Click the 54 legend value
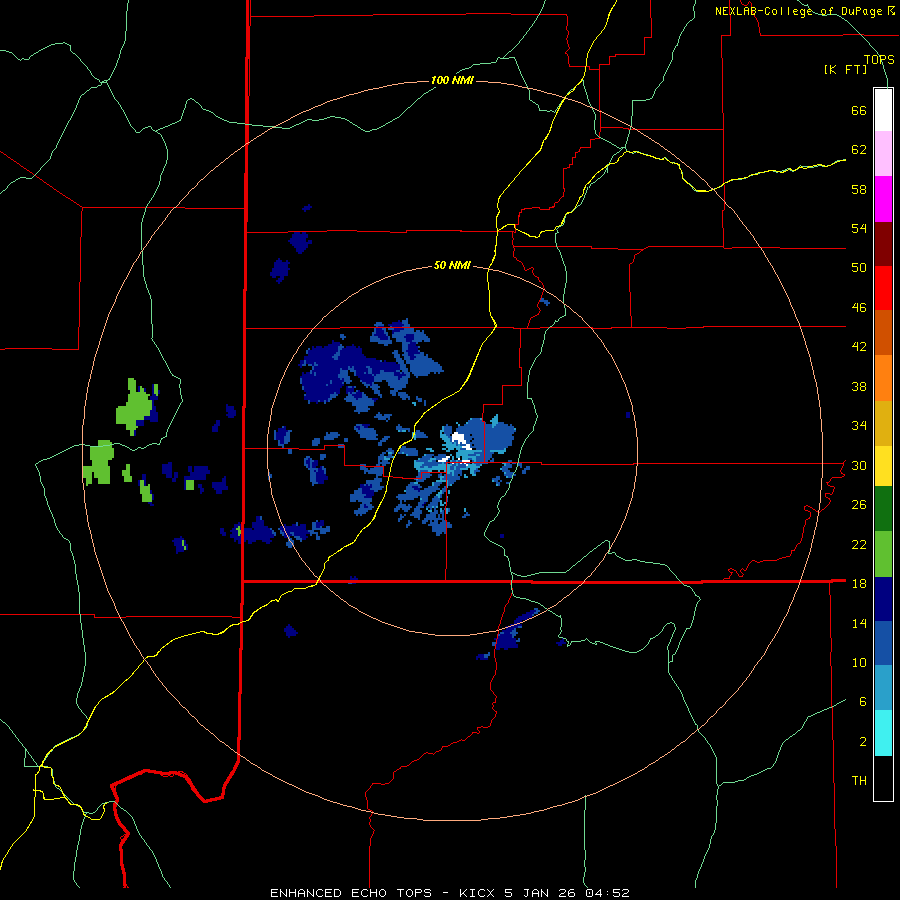 point(859,228)
